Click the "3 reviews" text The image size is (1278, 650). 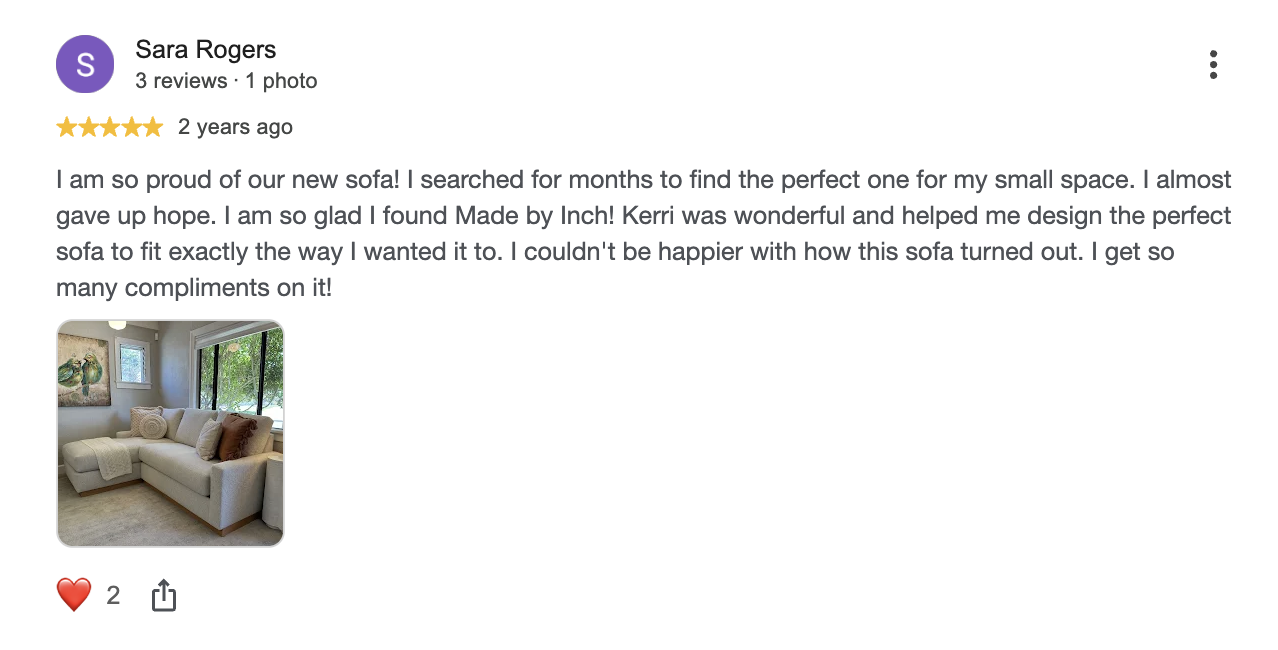point(181,81)
